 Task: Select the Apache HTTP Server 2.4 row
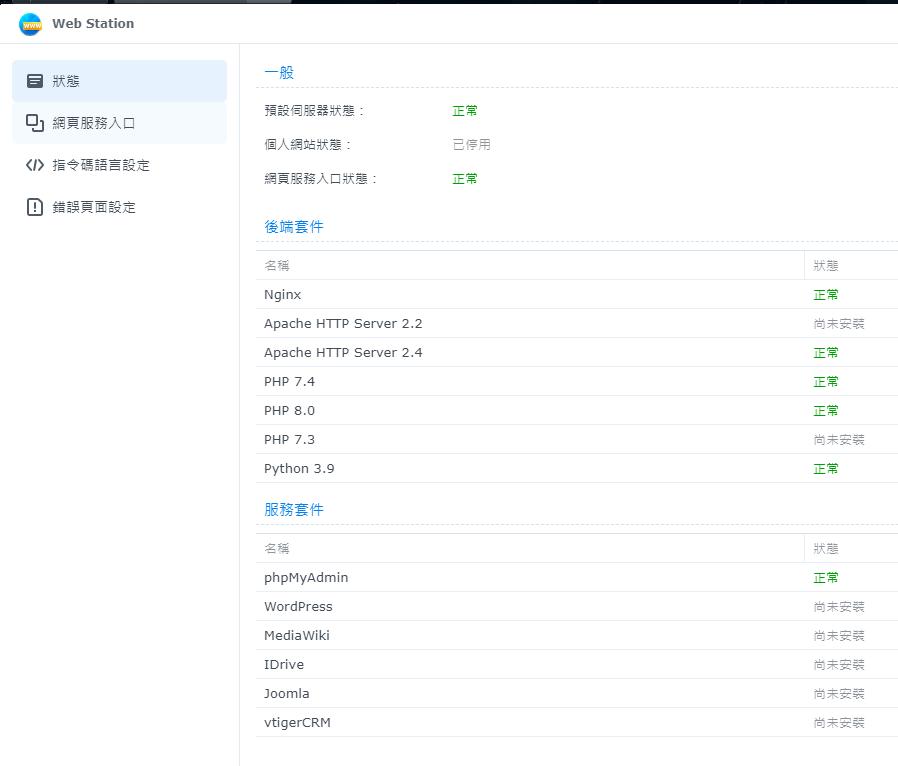point(577,353)
